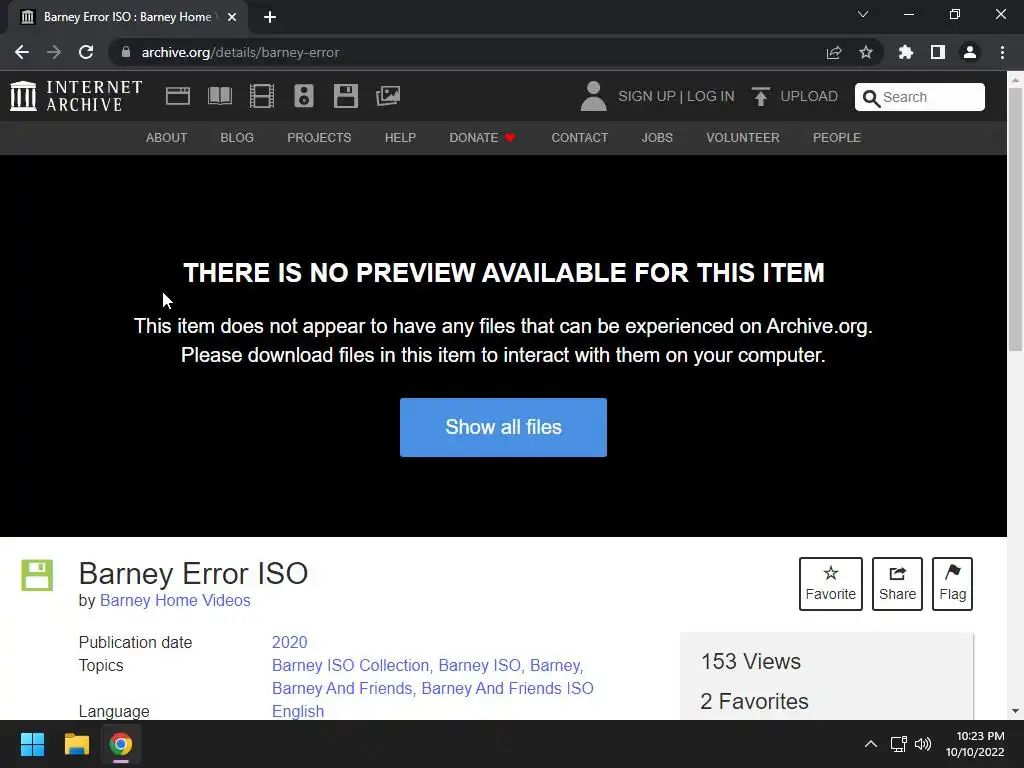Image resolution: width=1024 pixels, height=768 pixels.
Task: Click the search magnifier icon
Action: point(871,98)
